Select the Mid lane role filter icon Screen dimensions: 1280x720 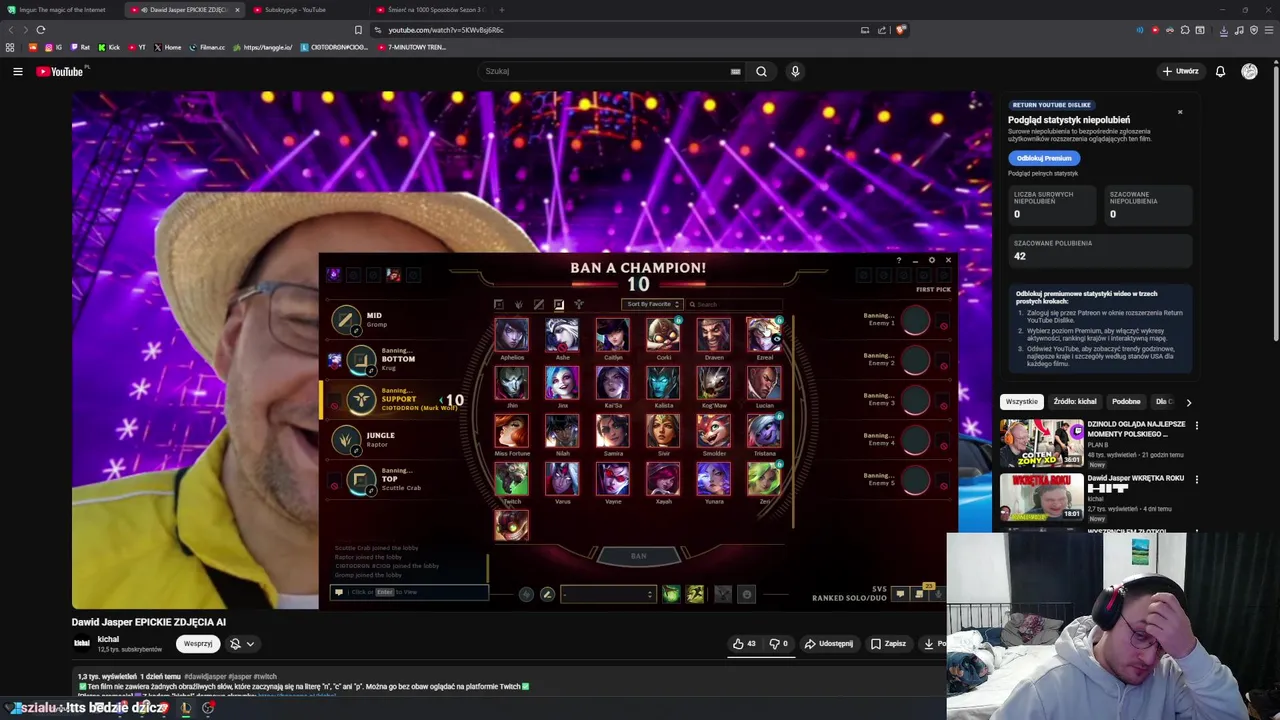click(x=538, y=304)
